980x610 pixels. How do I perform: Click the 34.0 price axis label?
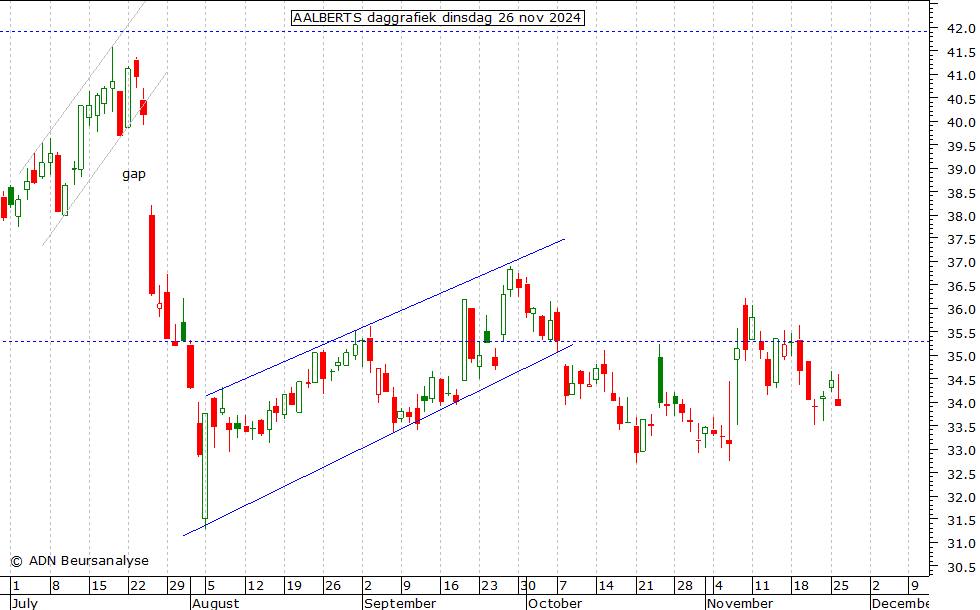coord(961,404)
